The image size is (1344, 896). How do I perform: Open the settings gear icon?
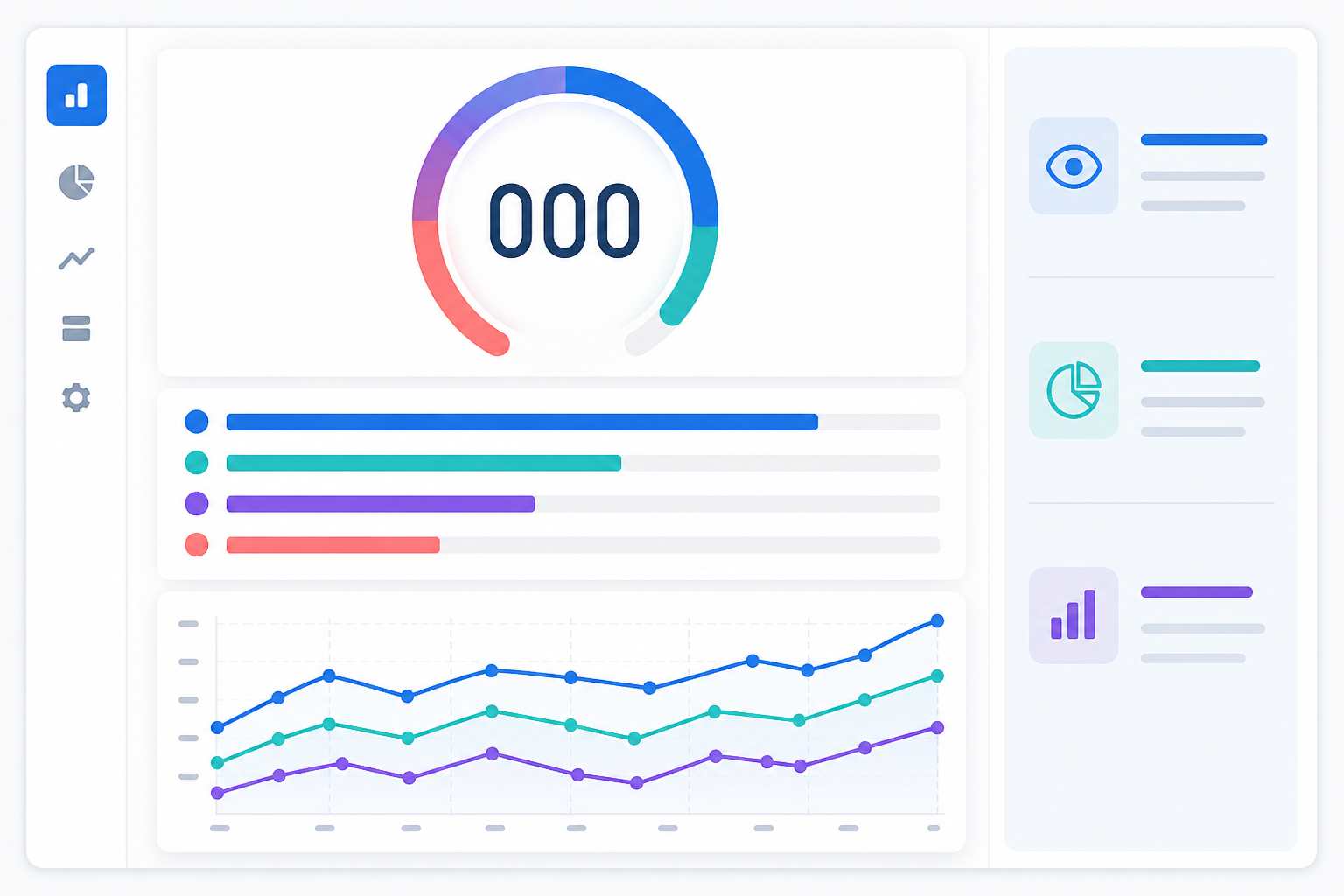coord(76,397)
